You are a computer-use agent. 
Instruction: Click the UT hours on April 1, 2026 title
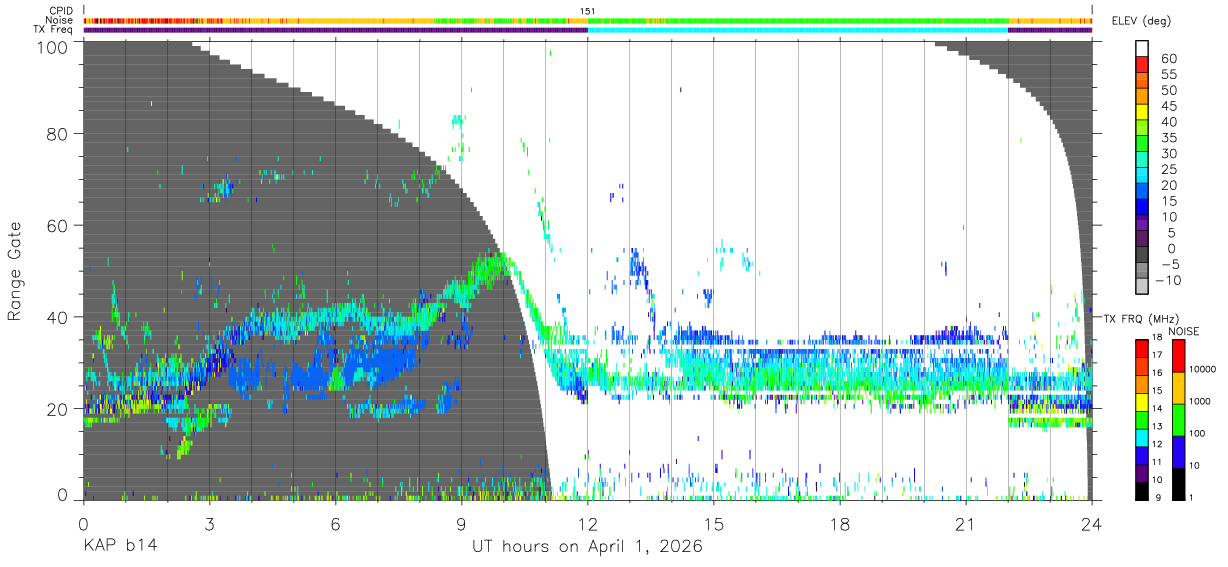click(587, 547)
